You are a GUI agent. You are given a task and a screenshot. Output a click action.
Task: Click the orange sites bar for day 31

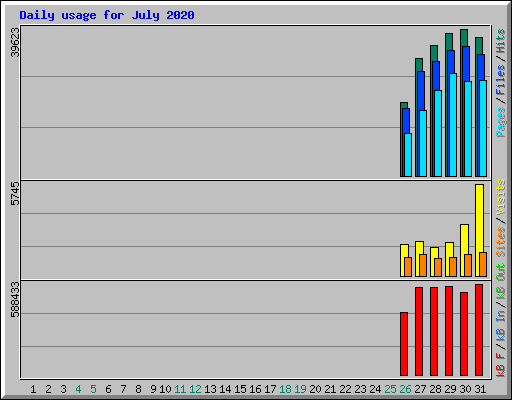tap(483, 265)
